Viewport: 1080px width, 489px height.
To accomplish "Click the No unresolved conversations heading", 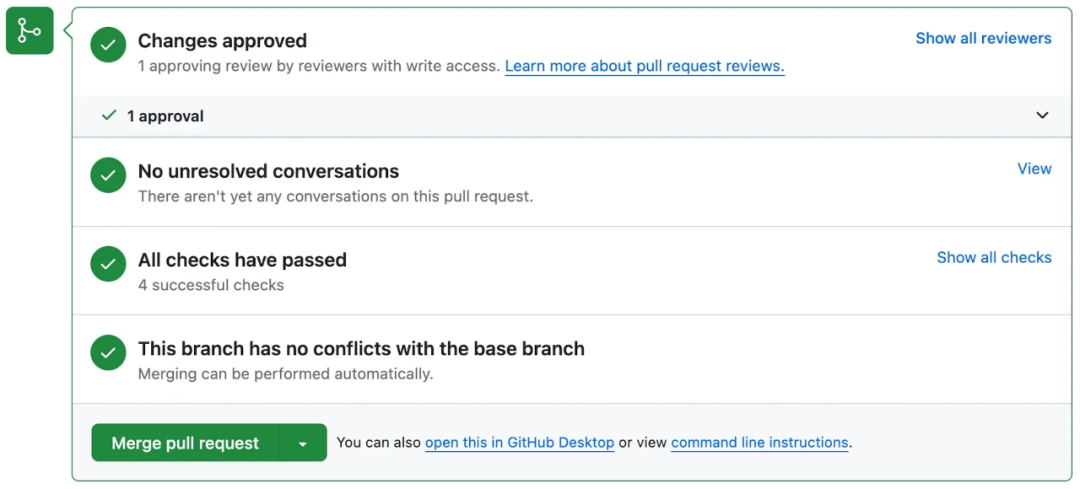I will click(268, 171).
